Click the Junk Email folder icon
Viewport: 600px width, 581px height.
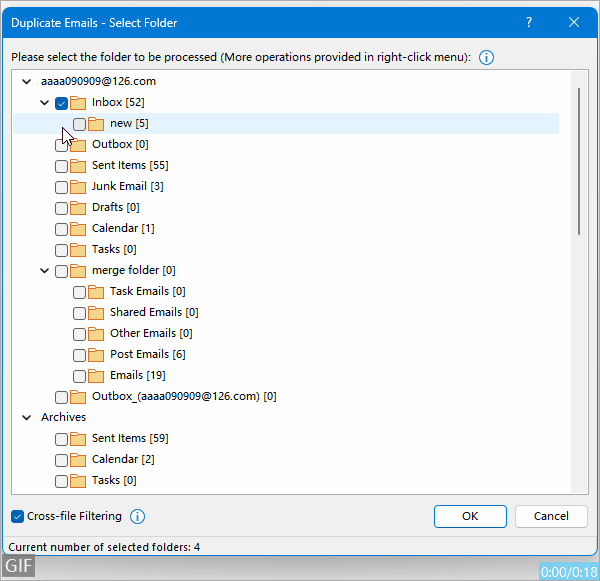[x=78, y=187]
